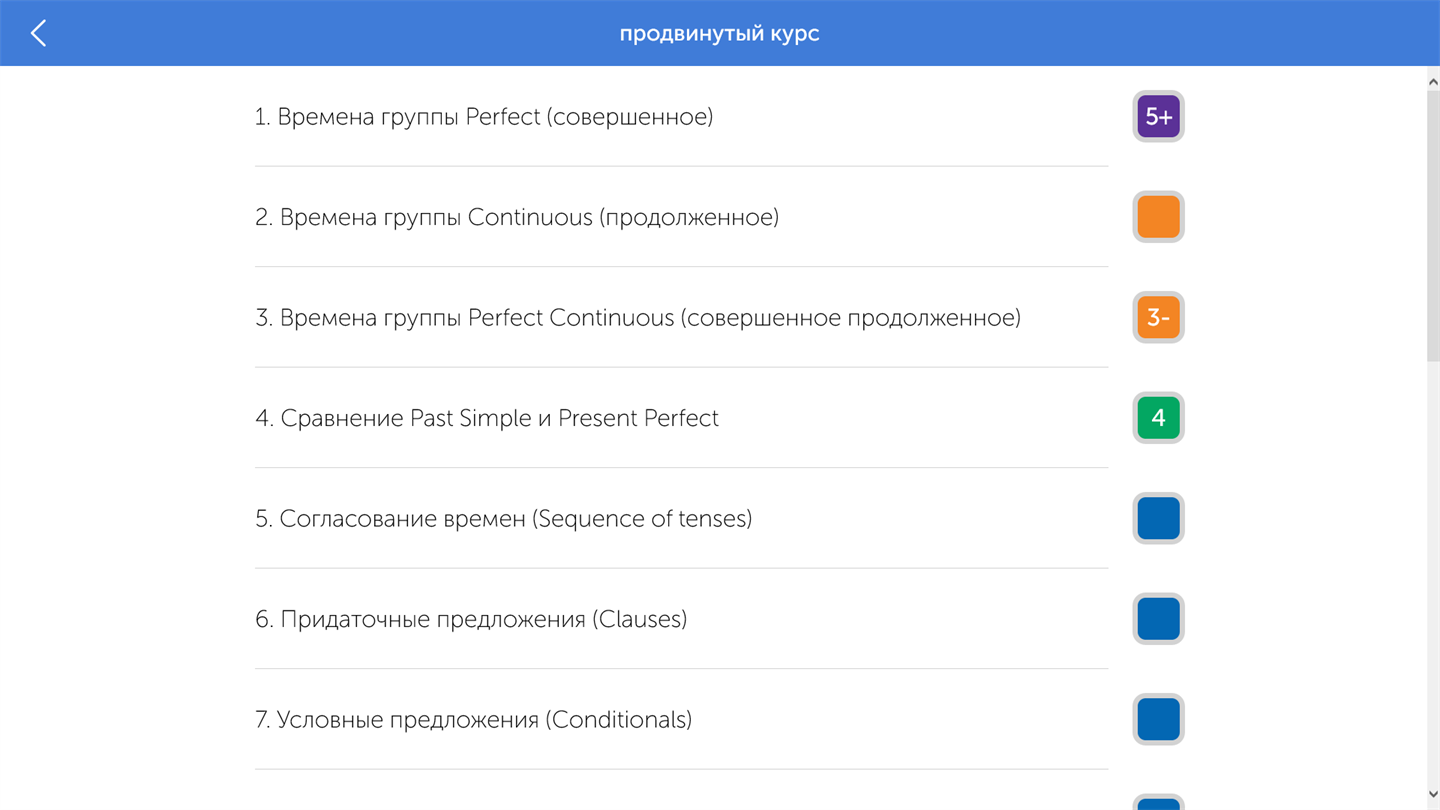The height and width of the screenshot is (810, 1440).
Task: Open lesson 2 Времена группы Continuous
Action: point(517,217)
